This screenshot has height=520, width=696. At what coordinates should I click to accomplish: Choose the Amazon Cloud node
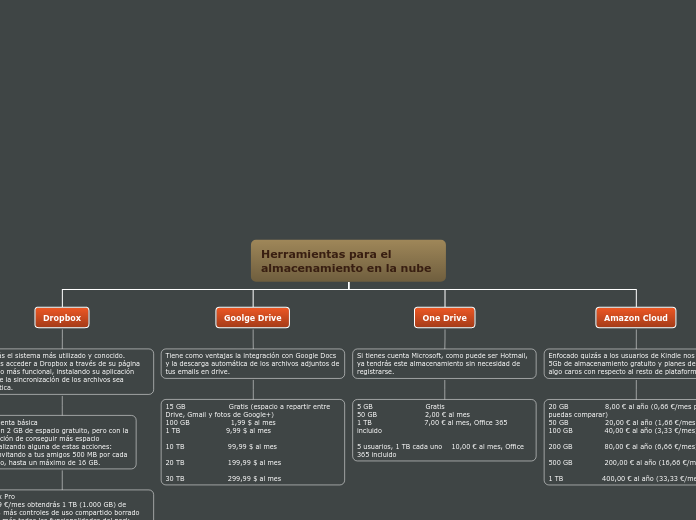[636, 318]
